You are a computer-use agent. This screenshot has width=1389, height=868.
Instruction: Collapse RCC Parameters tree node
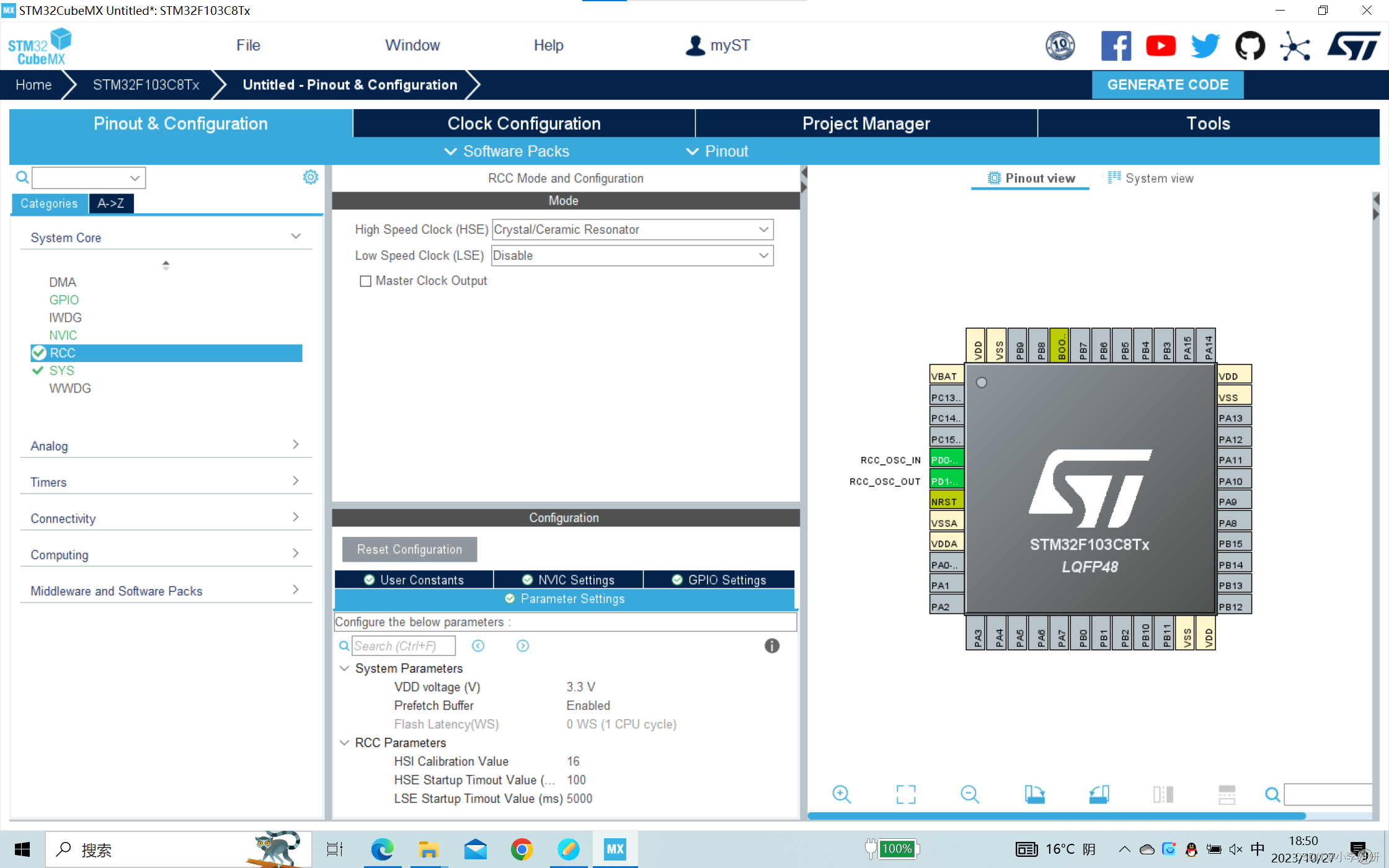(345, 743)
